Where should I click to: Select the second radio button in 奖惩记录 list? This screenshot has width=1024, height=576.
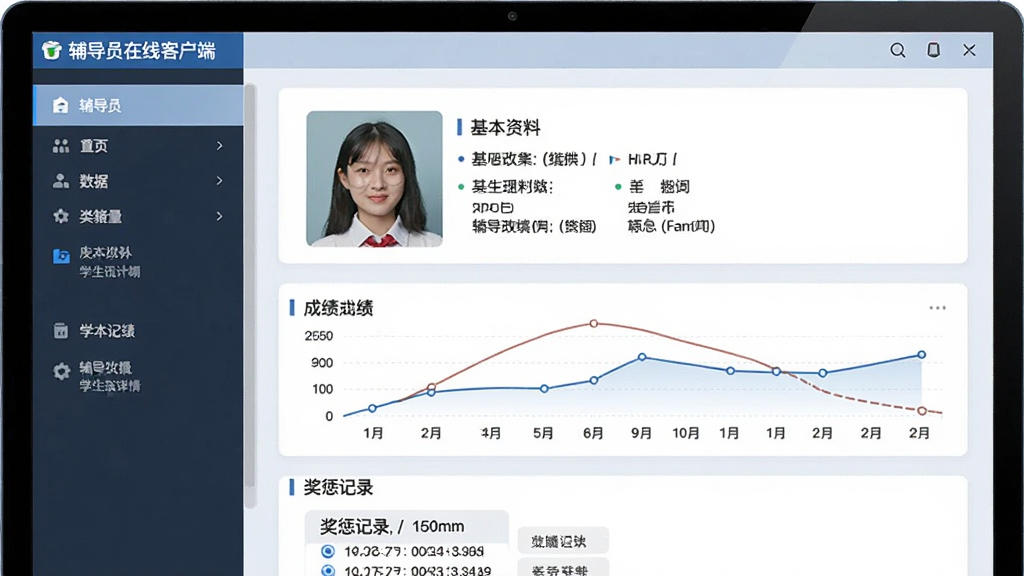328,570
